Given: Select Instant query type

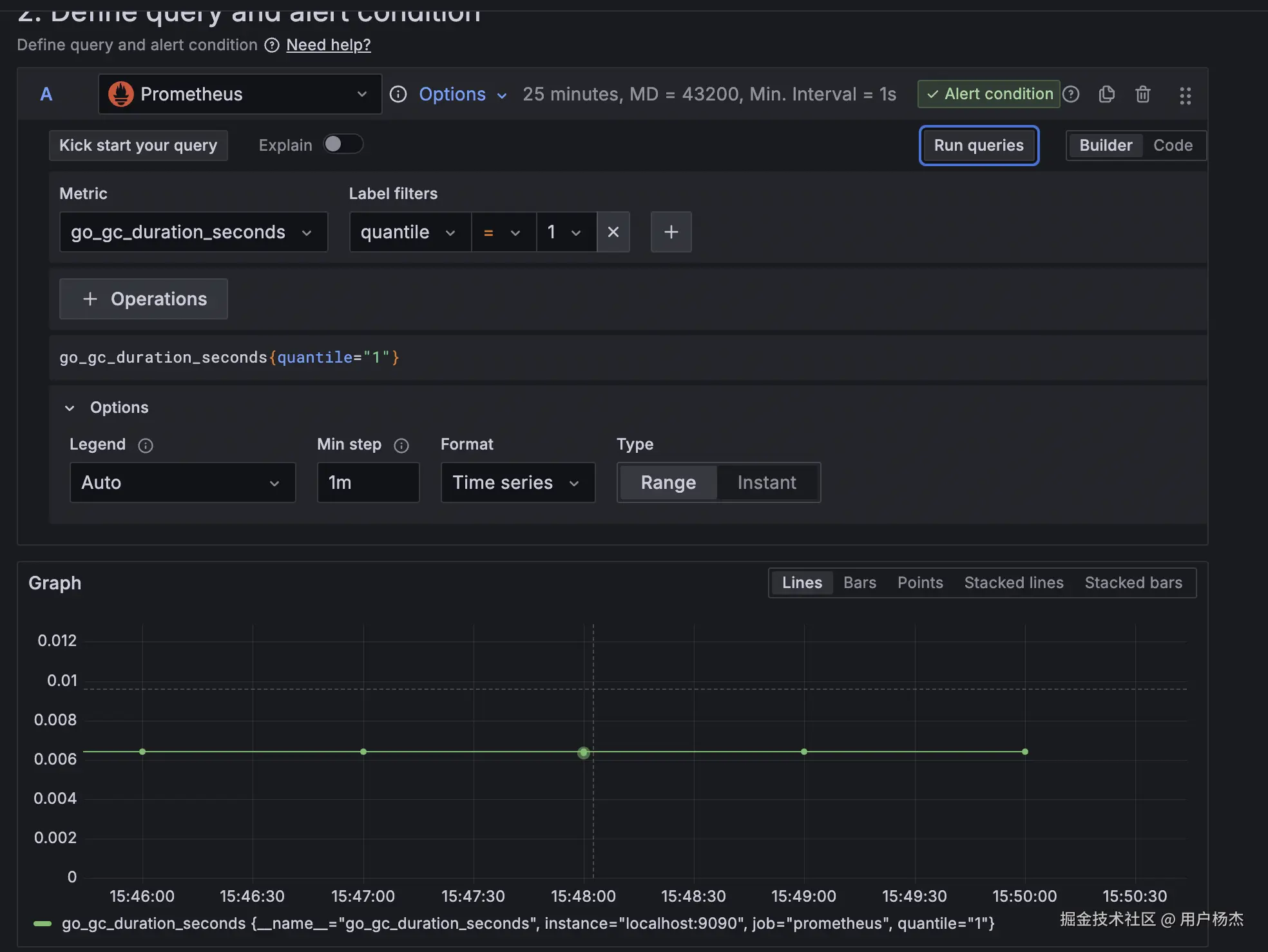Looking at the screenshot, I should tap(766, 482).
